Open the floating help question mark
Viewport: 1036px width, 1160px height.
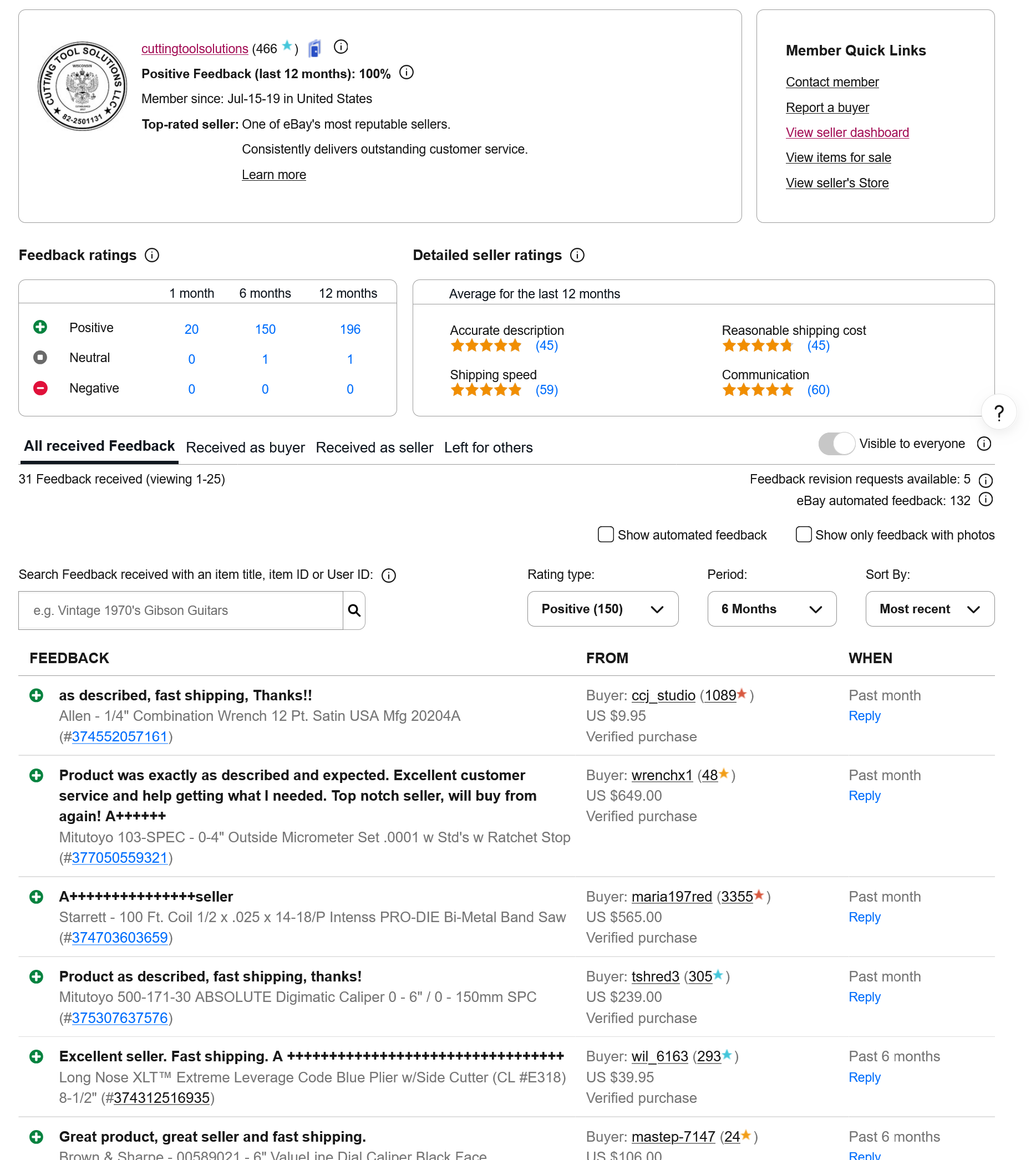pos(998,412)
